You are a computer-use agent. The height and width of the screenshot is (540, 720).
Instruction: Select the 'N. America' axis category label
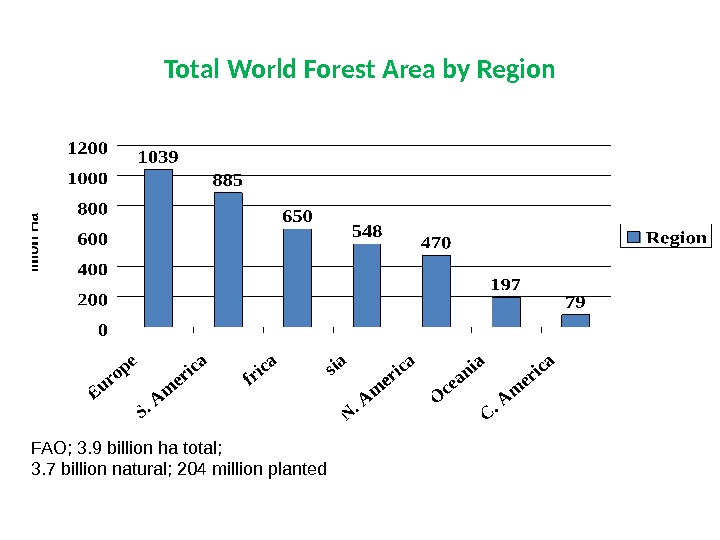click(x=378, y=388)
